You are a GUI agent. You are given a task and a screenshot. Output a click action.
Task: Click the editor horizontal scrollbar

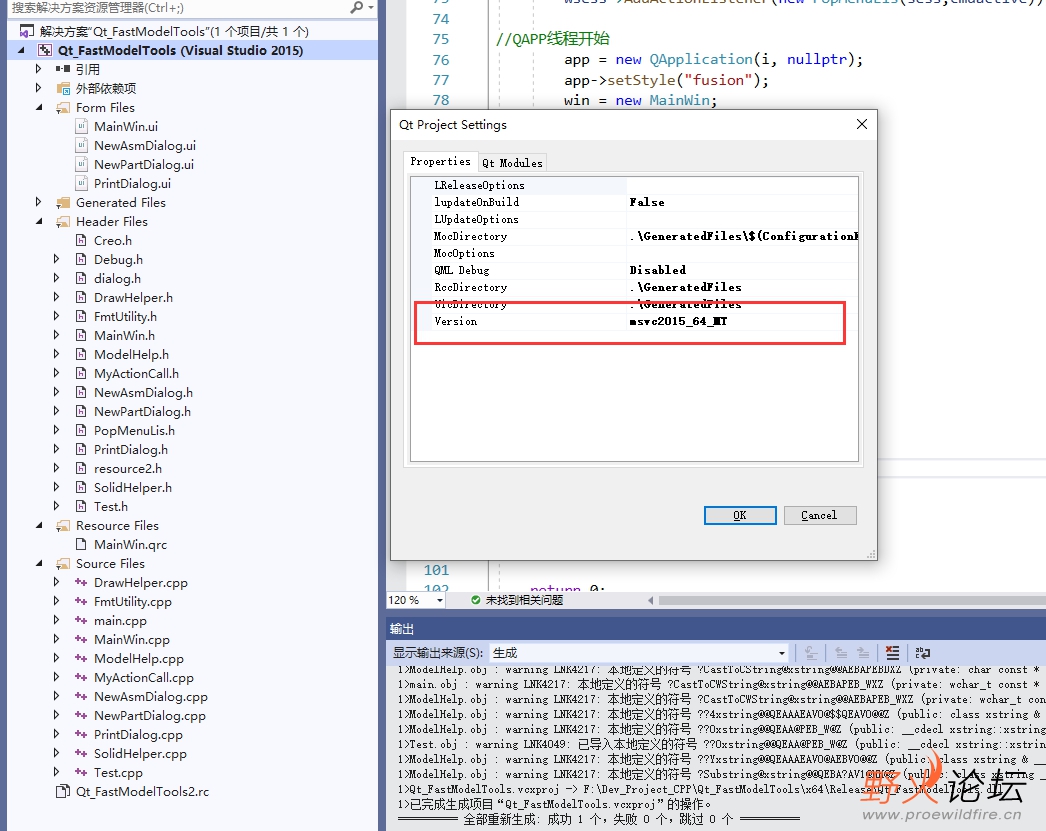point(851,600)
